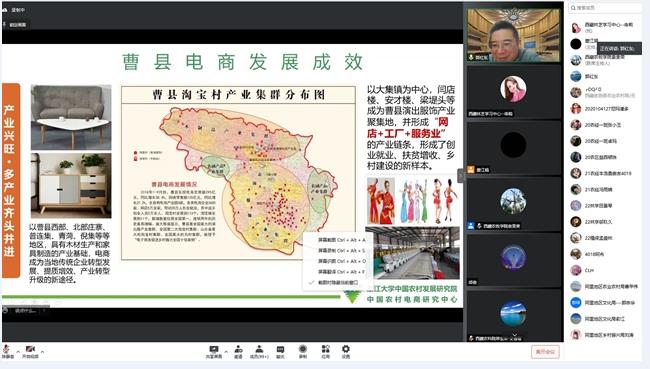Click the red leave meeting button

click(545, 352)
